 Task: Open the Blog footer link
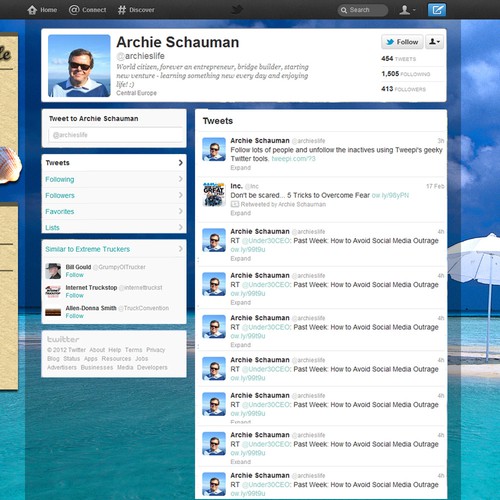53,359
